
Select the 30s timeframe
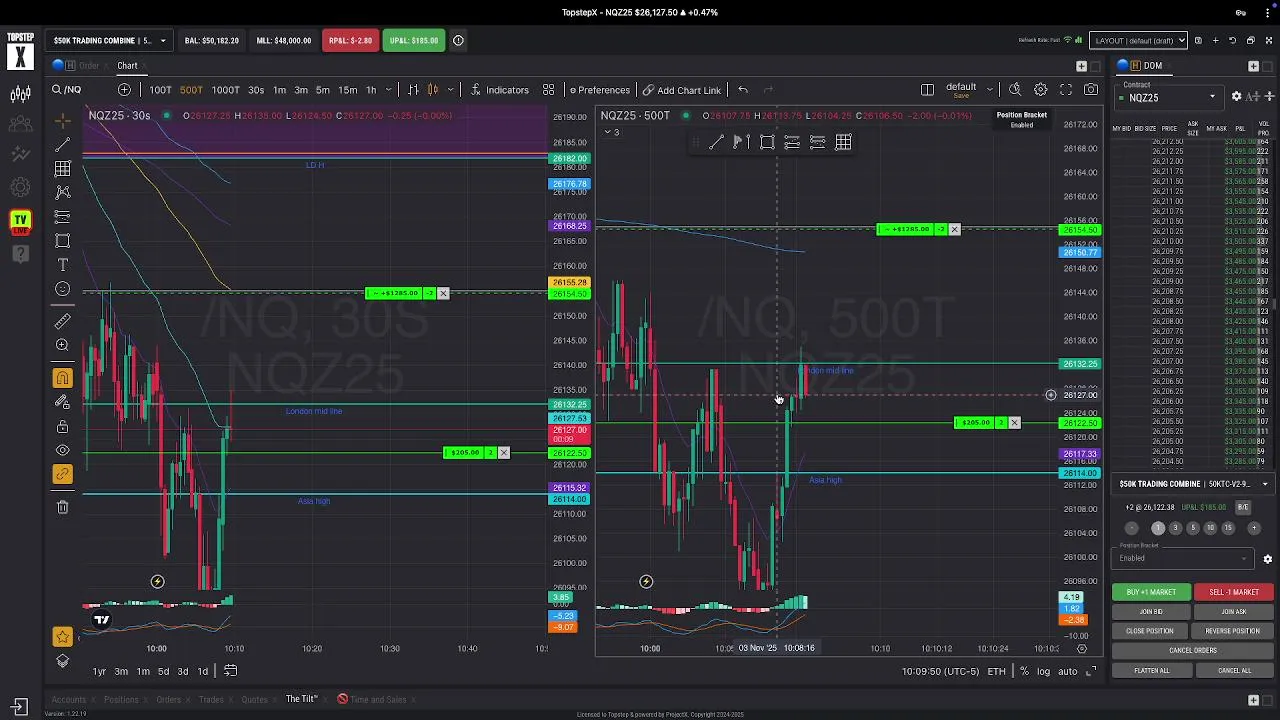256,90
